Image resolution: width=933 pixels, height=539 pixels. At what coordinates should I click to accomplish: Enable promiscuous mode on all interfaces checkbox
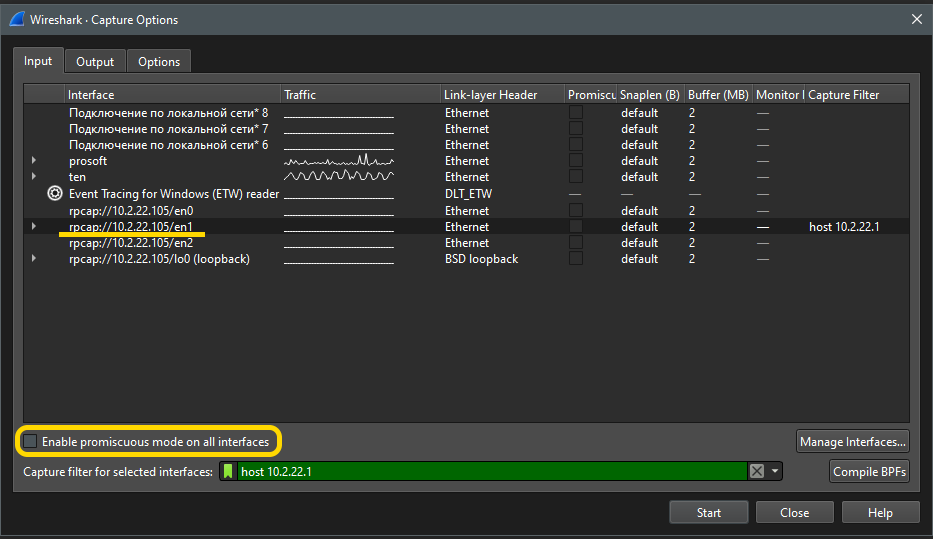(x=30, y=441)
